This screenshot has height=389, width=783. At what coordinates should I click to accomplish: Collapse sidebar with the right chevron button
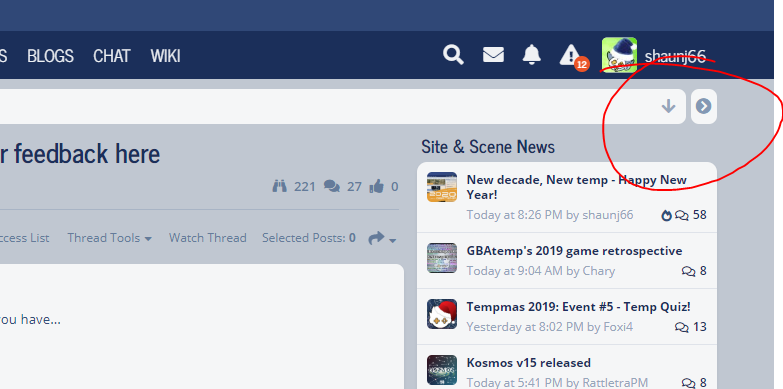point(704,106)
